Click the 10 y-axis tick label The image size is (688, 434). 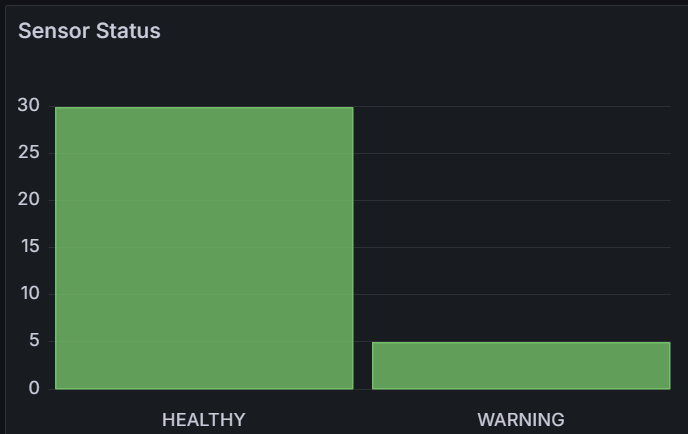point(30,294)
